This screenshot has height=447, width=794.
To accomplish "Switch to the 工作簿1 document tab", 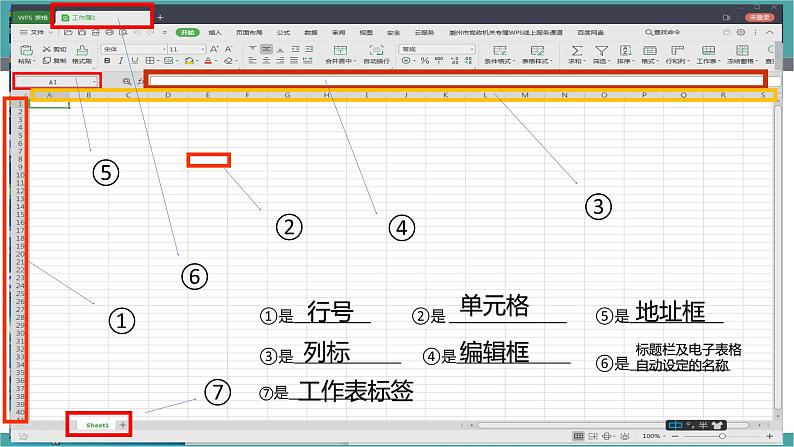I will pyautogui.click(x=101, y=17).
